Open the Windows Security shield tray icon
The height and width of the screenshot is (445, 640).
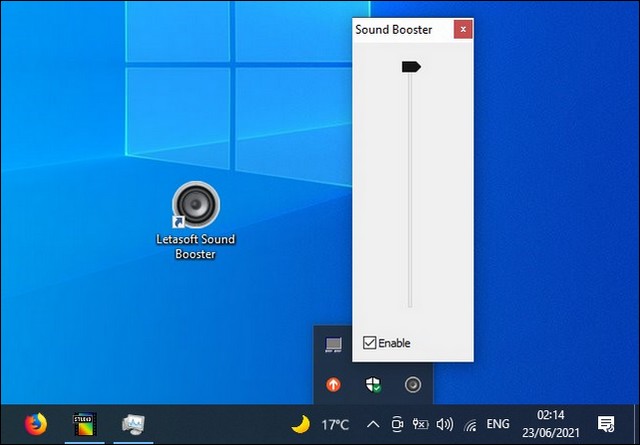pyautogui.click(x=373, y=385)
